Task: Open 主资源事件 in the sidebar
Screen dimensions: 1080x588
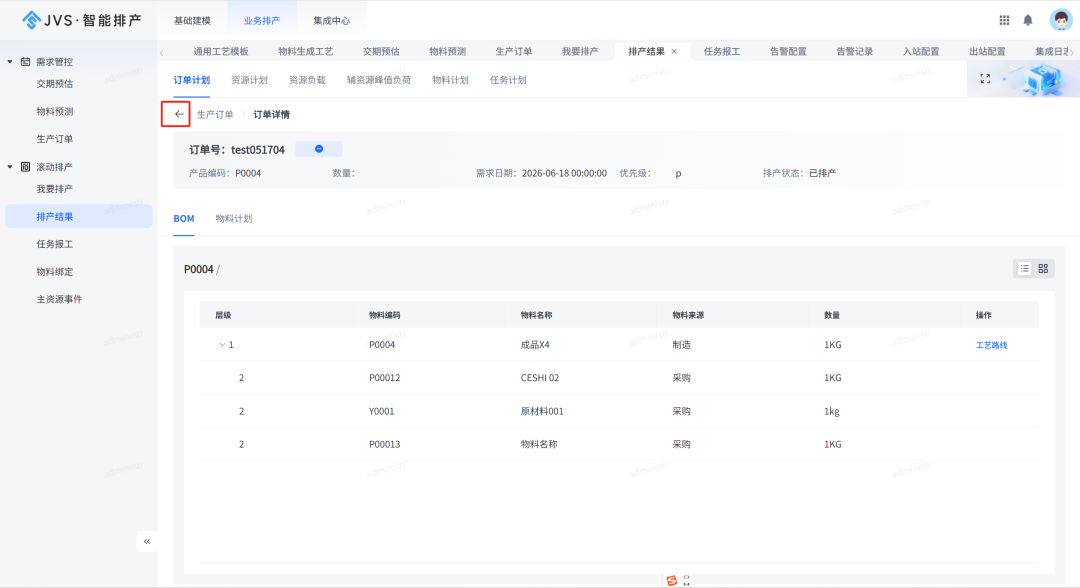Action: [59, 299]
